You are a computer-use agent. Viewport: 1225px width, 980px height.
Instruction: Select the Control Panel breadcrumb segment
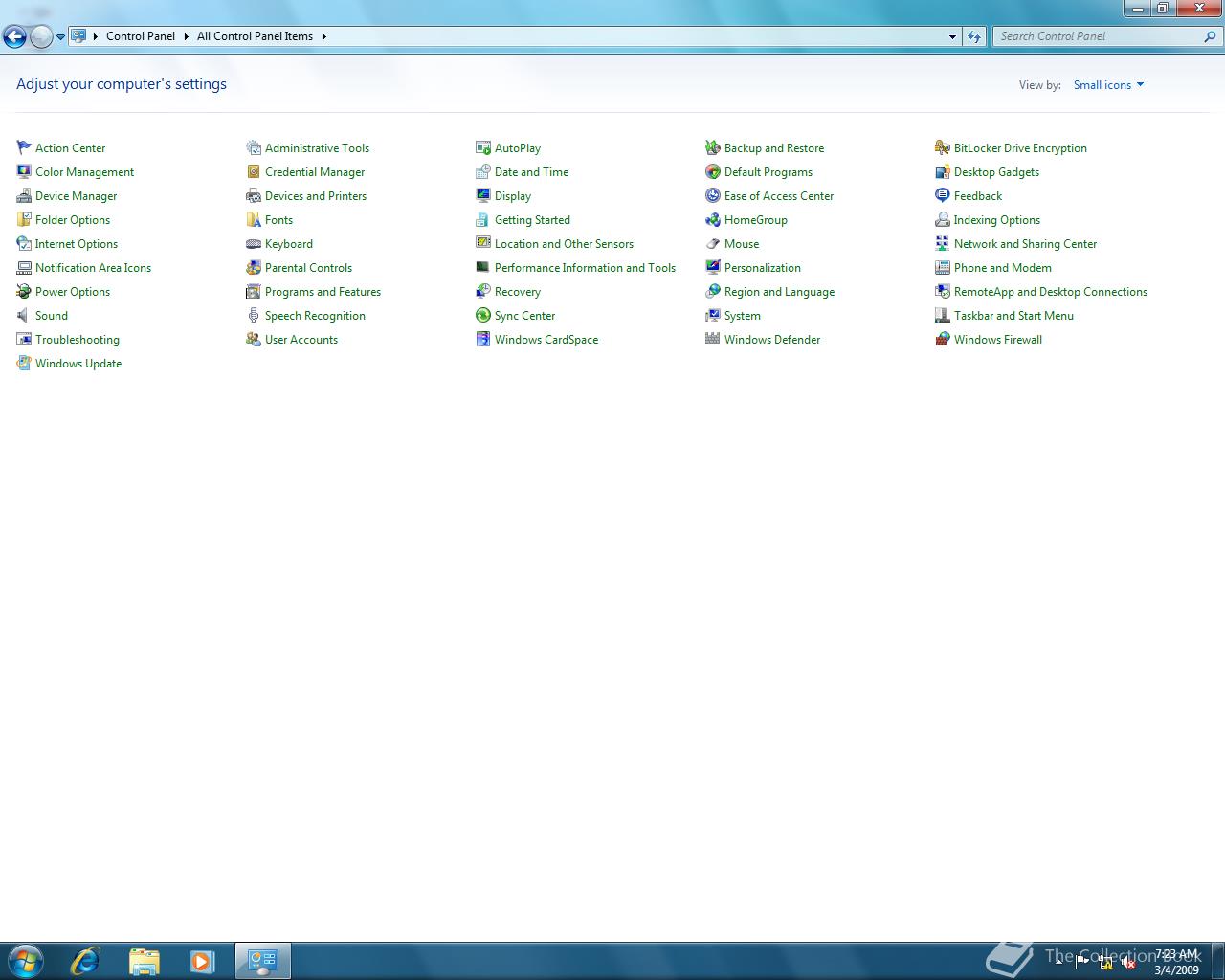141,36
